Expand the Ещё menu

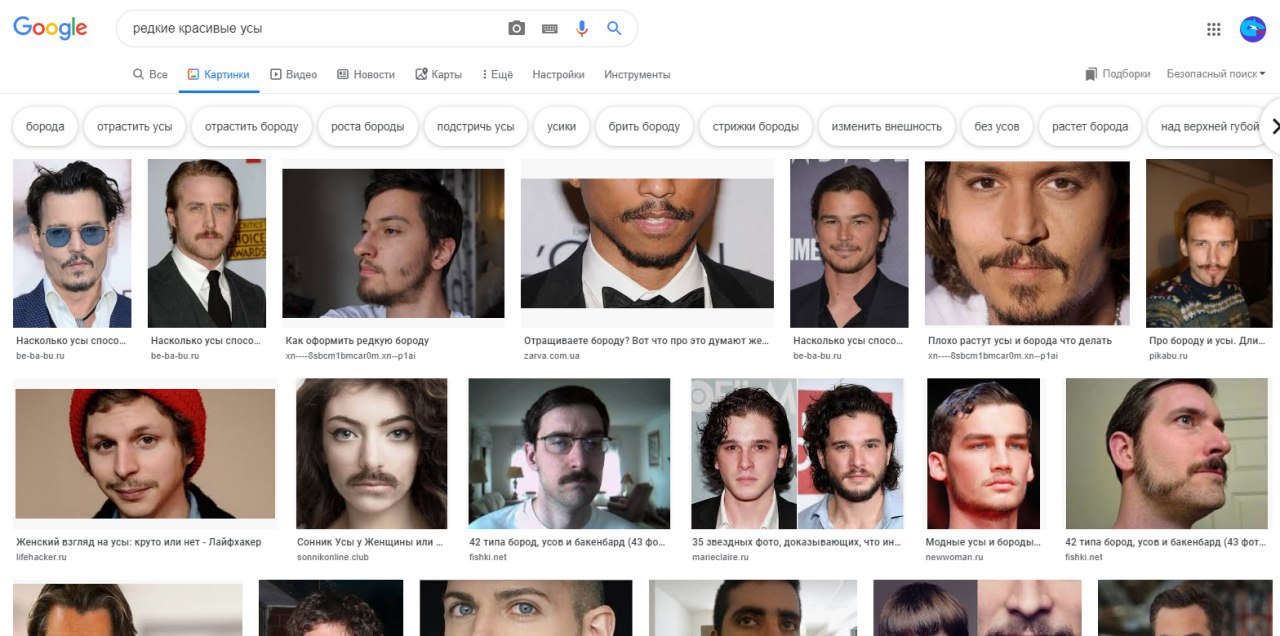pos(497,74)
